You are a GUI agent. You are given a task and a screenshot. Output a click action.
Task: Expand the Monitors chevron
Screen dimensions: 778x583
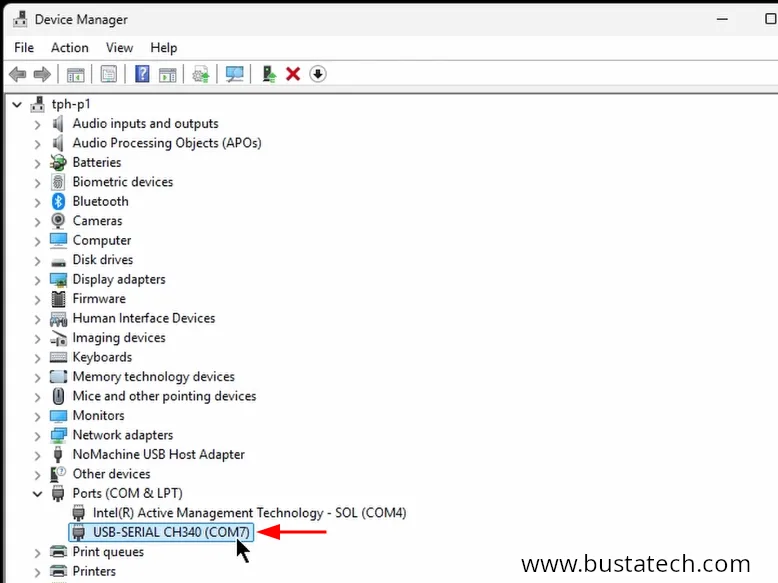click(37, 416)
